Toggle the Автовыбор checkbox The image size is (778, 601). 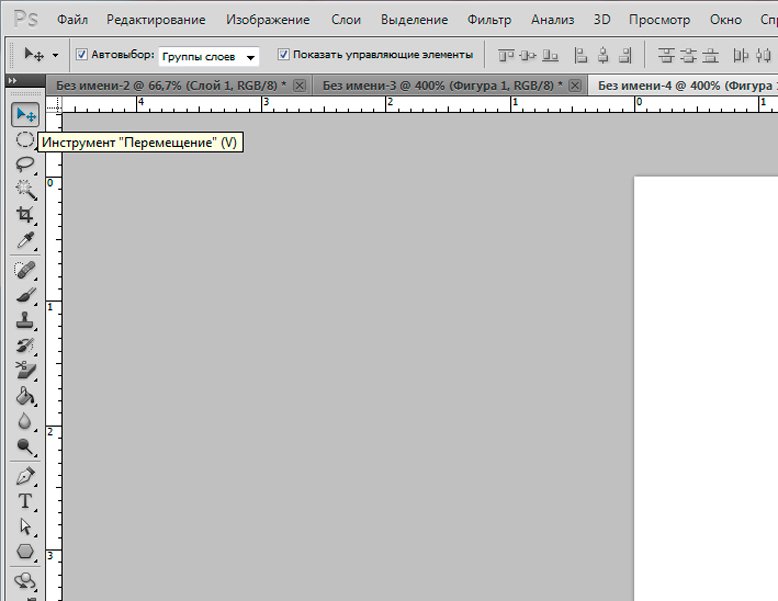82,55
